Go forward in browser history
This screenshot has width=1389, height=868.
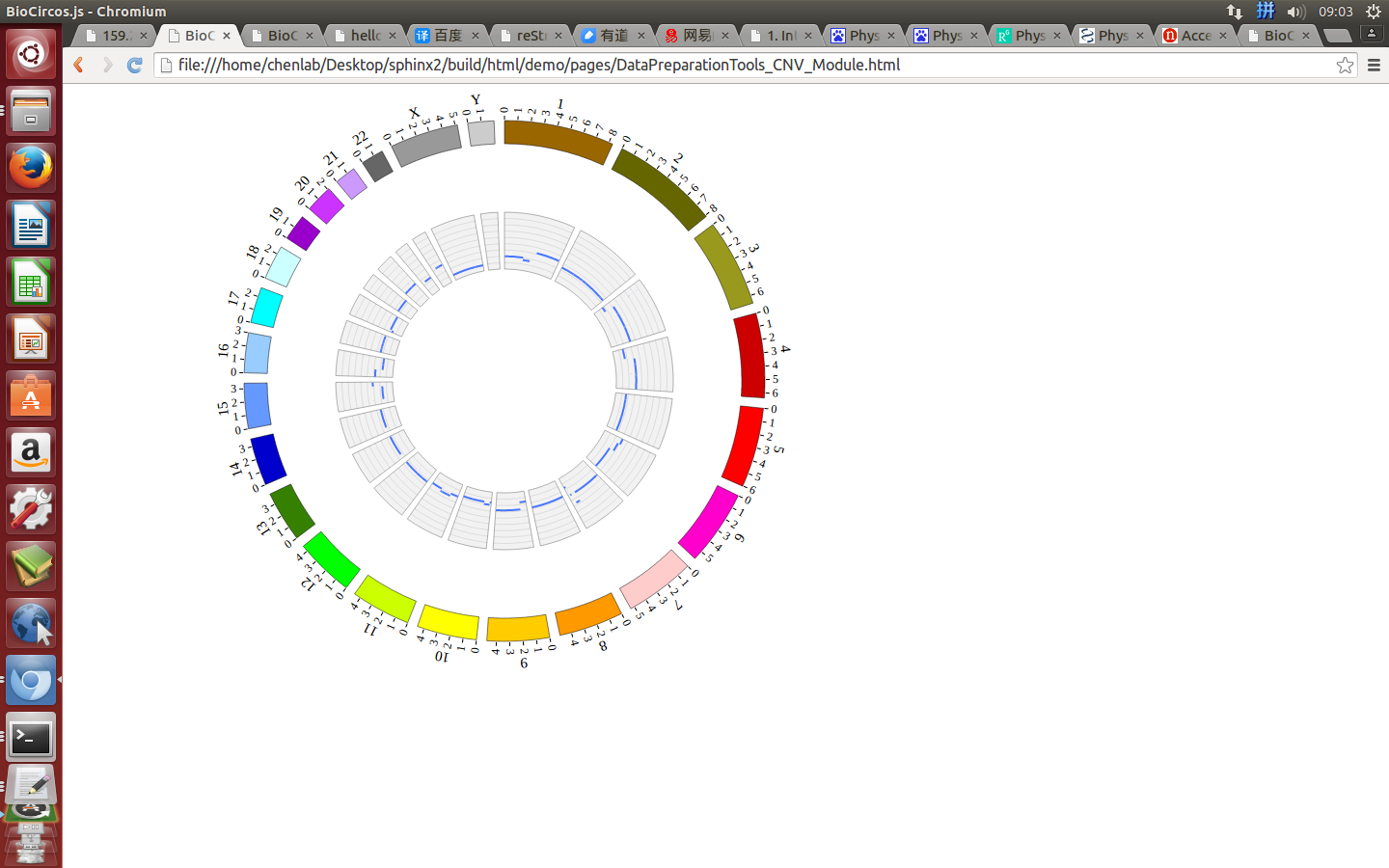click(107, 65)
